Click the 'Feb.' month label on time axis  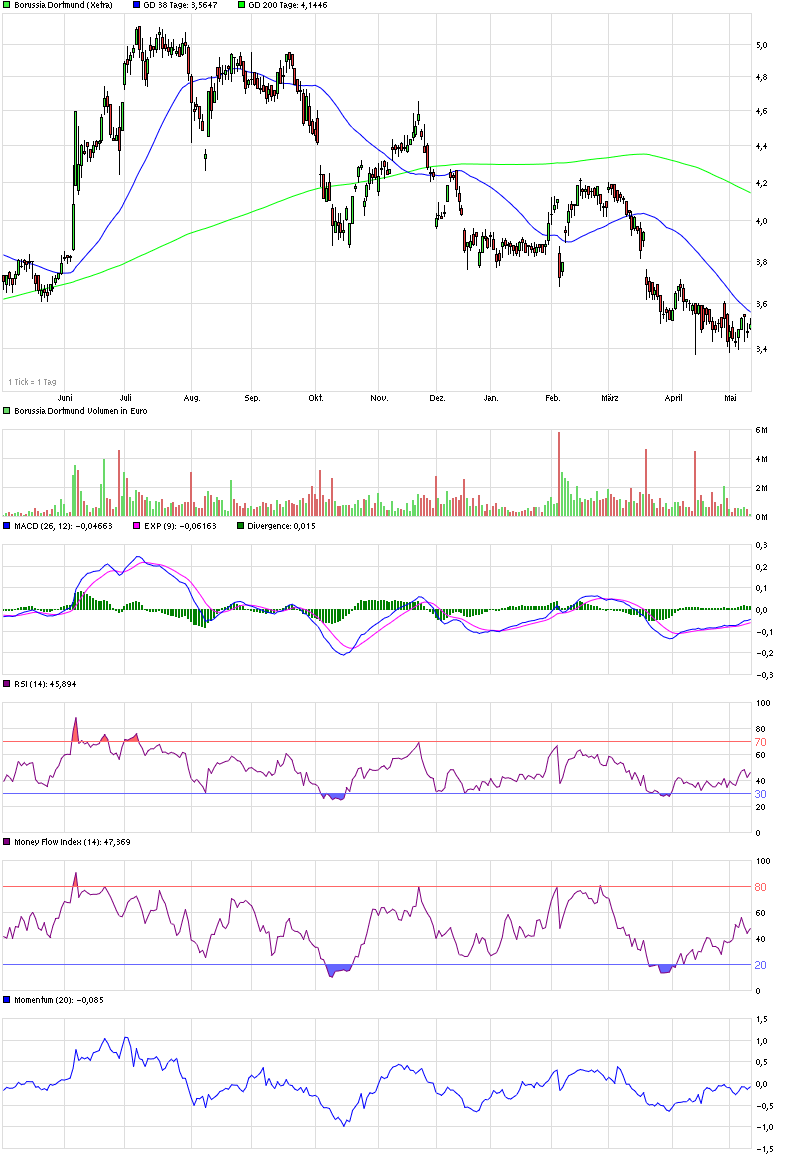click(553, 398)
